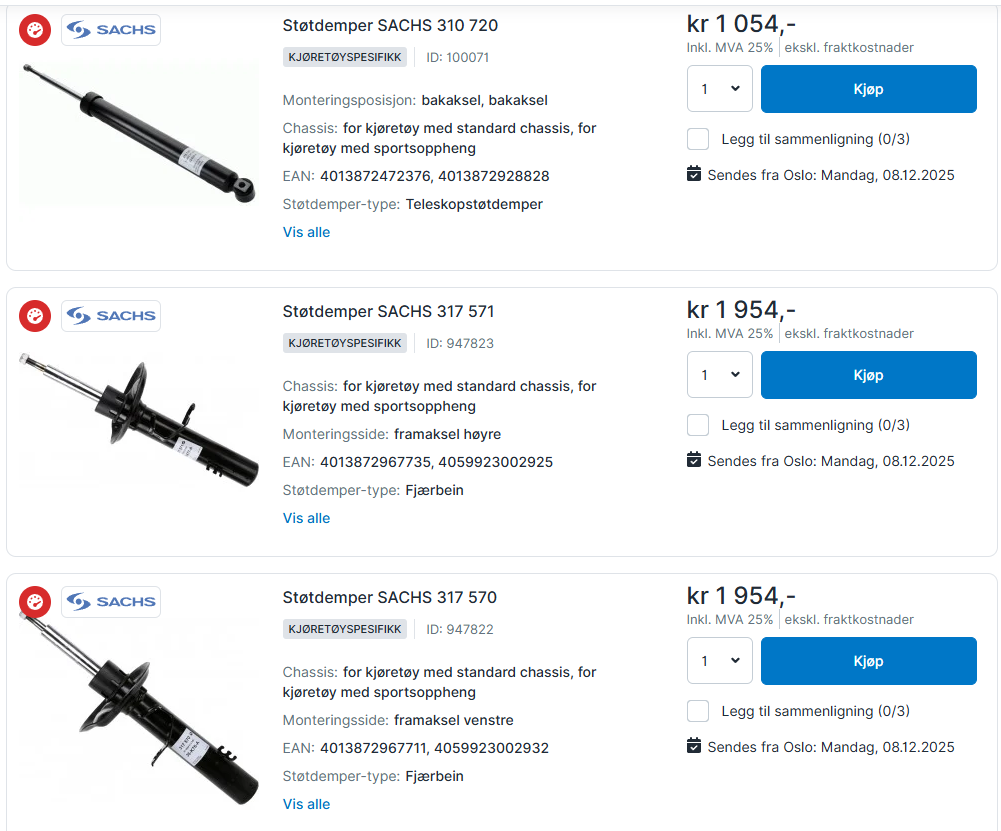
Task: Open quantity dropdown for SACHS 317 570
Action: point(720,661)
